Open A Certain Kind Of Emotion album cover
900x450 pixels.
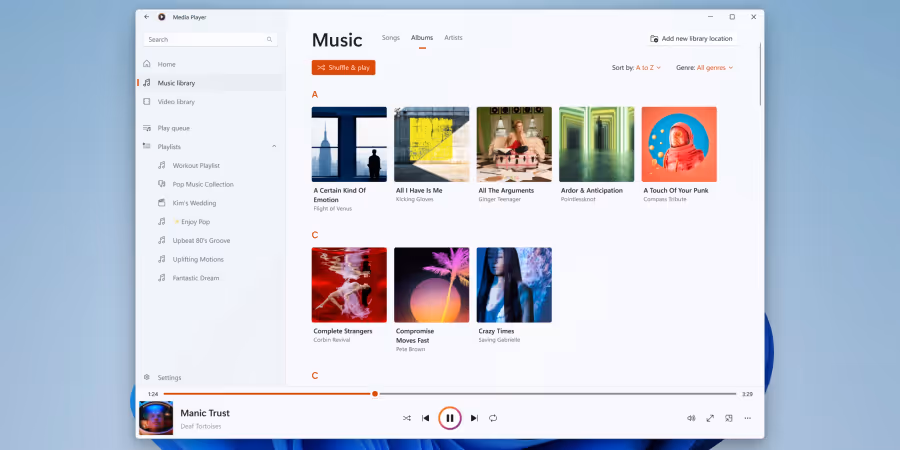click(x=349, y=144)
